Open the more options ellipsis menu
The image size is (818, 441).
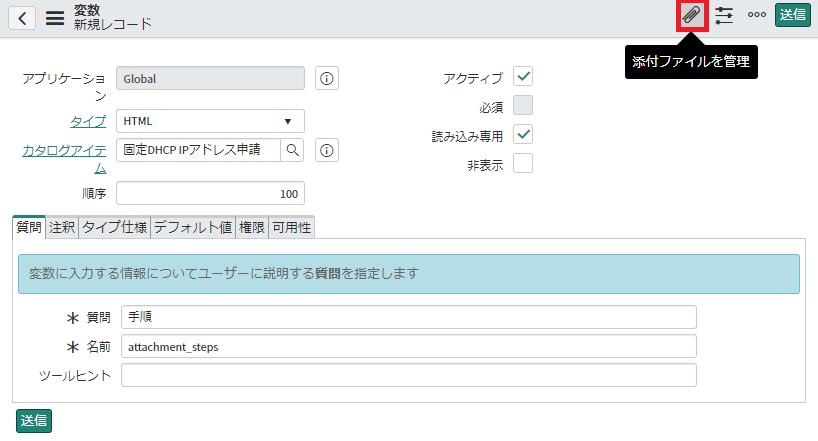[756, 15]
